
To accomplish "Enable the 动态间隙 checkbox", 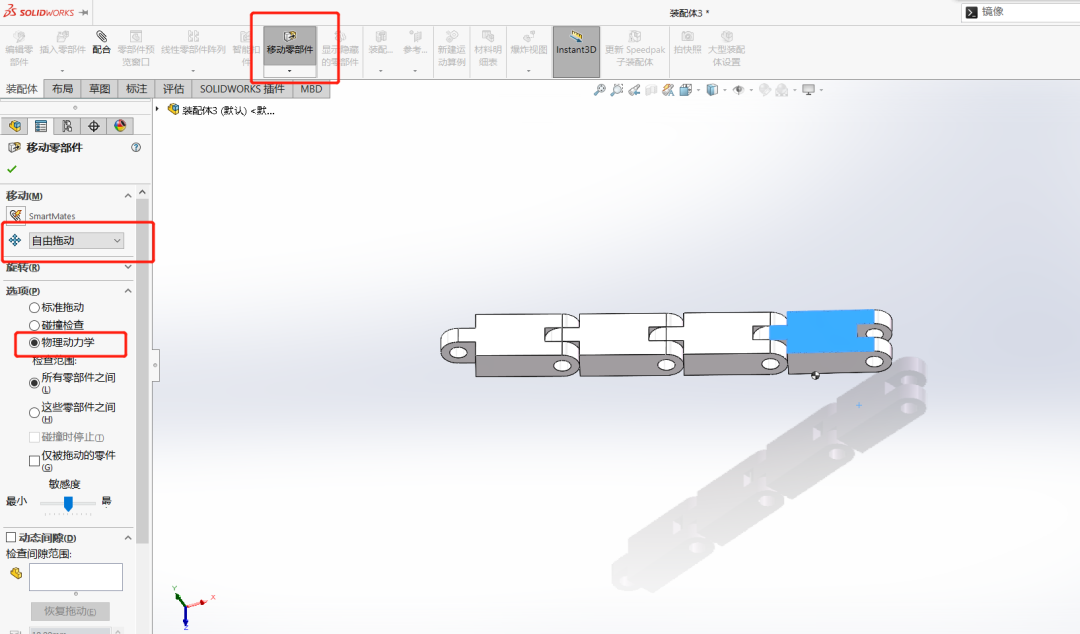I will [x=11, y=537].
